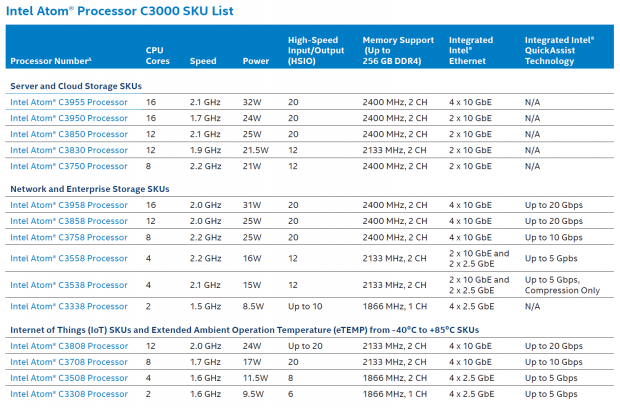Click '1866 MHz, 1 CH' memory for C3338

pyautogui.click(x=395, y=306)
